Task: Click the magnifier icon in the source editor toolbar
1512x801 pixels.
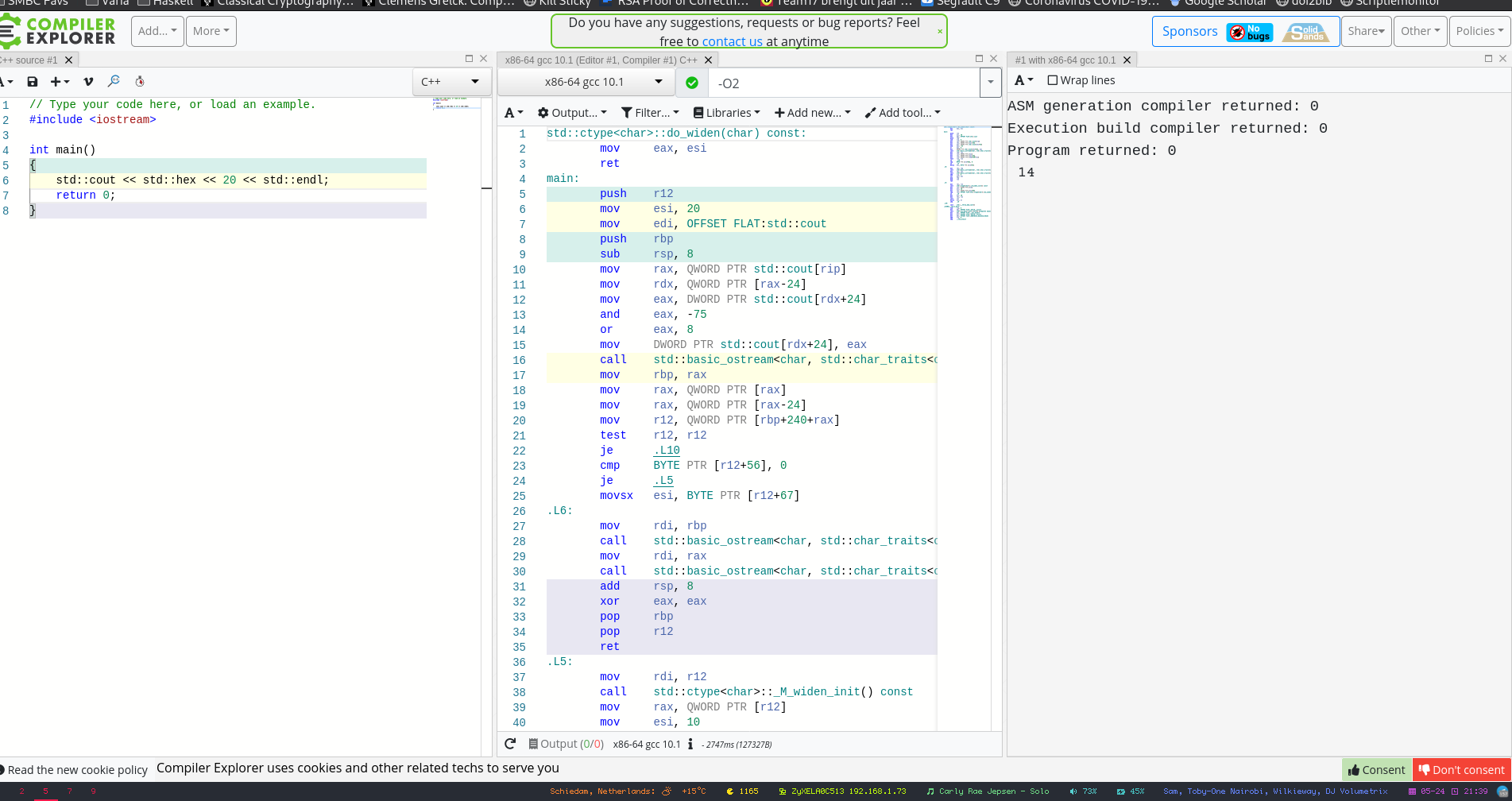Action: (x=114, y=81)
